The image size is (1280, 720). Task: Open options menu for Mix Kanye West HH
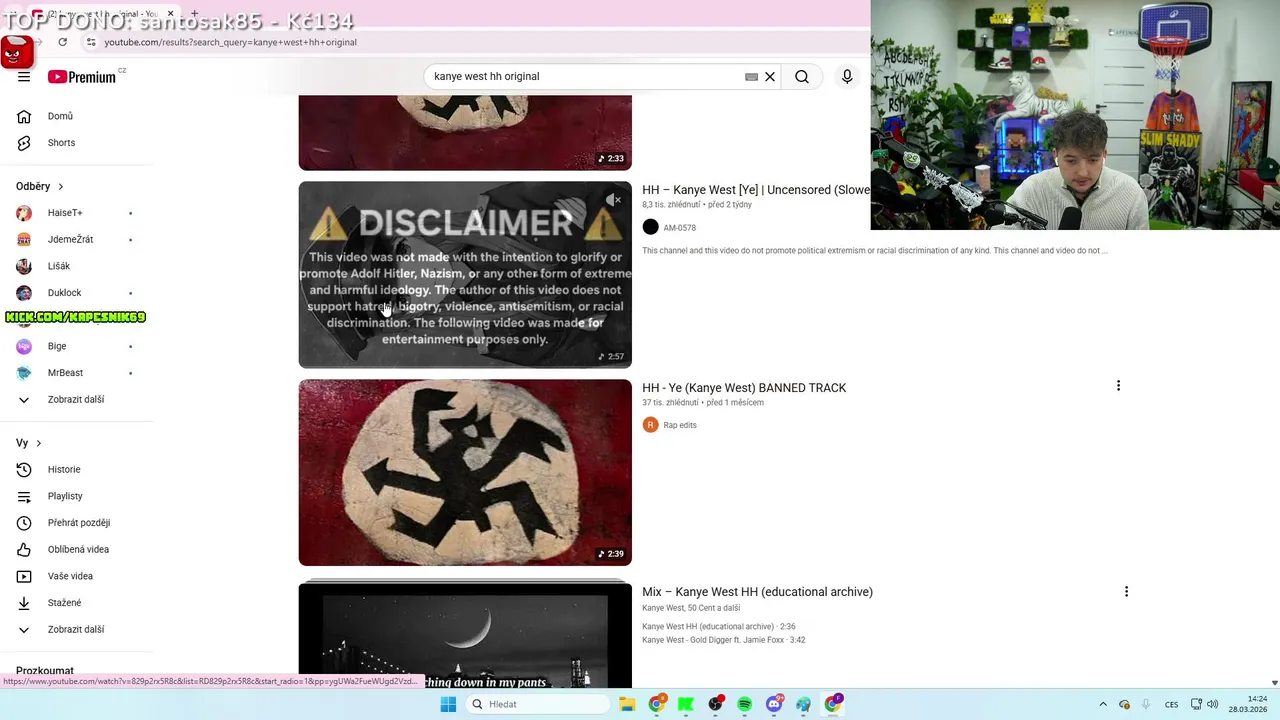click(x=1126, y=592)
